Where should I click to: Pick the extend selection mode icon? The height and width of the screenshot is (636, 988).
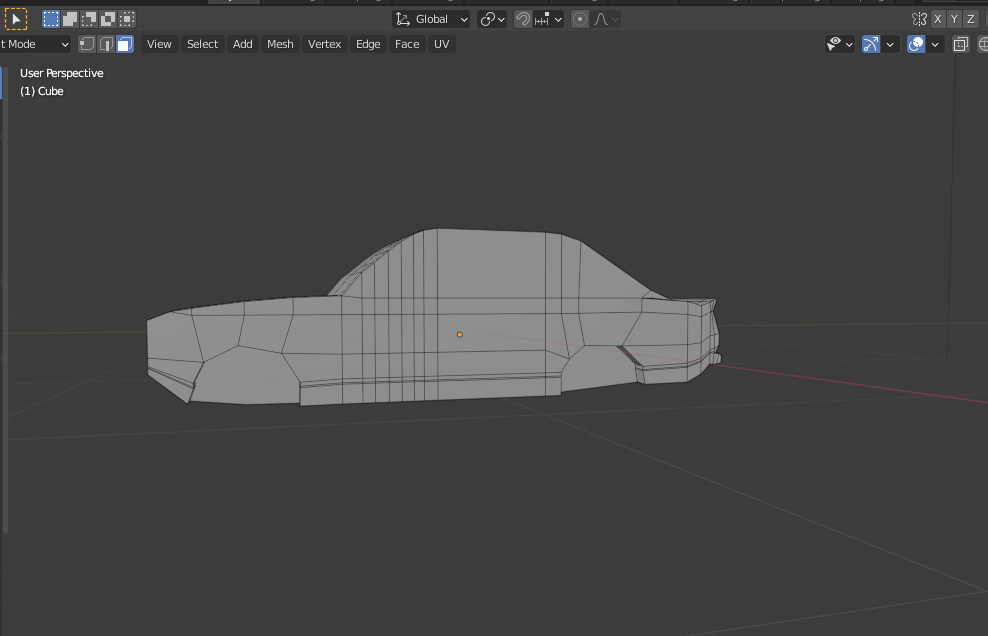pyautogui.click(x=70, y=19)
